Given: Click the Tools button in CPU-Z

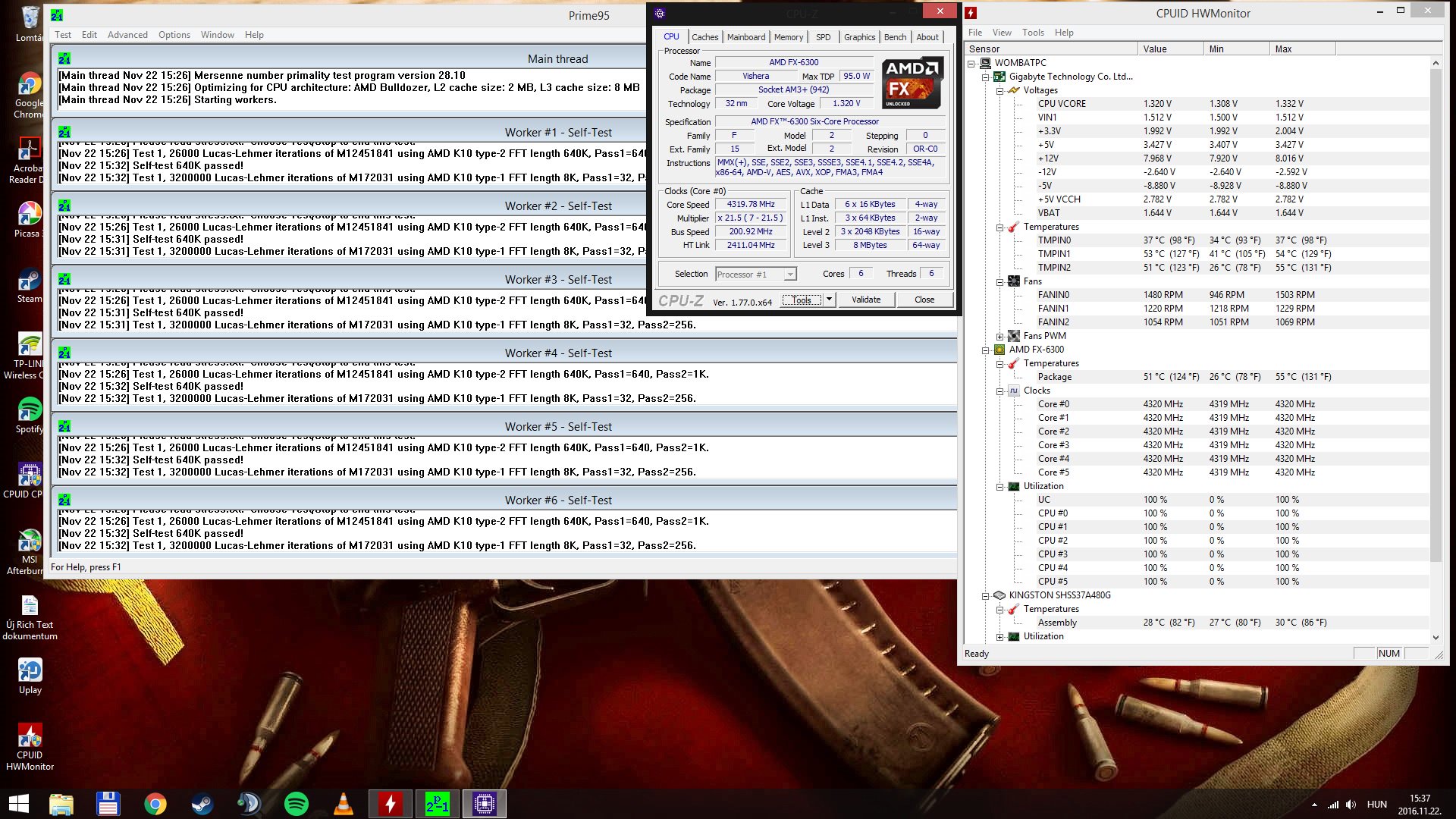Looking at the screenshot, I should point(802,300).
